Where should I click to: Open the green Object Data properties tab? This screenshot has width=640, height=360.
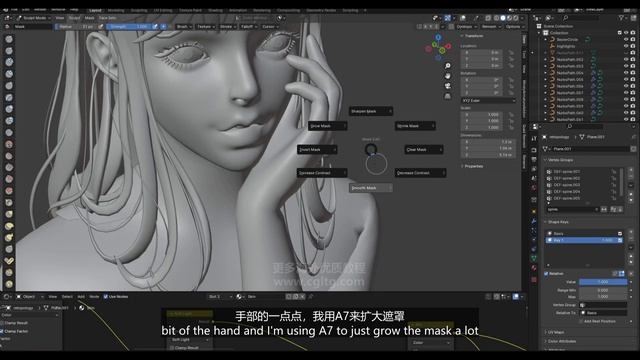tap(534, 259)
